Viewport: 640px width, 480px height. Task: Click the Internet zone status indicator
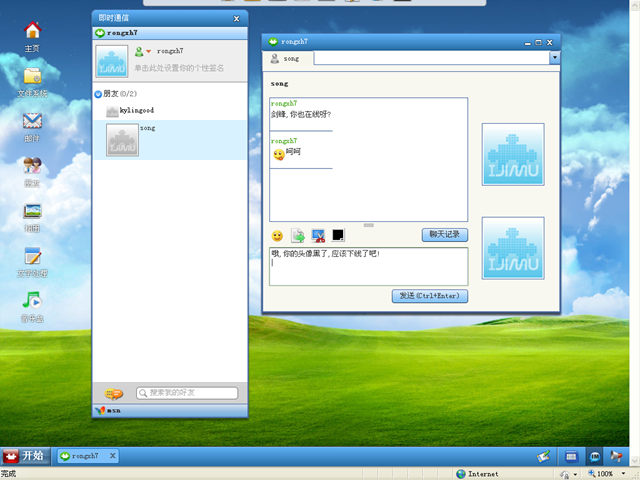click(477, 474)
